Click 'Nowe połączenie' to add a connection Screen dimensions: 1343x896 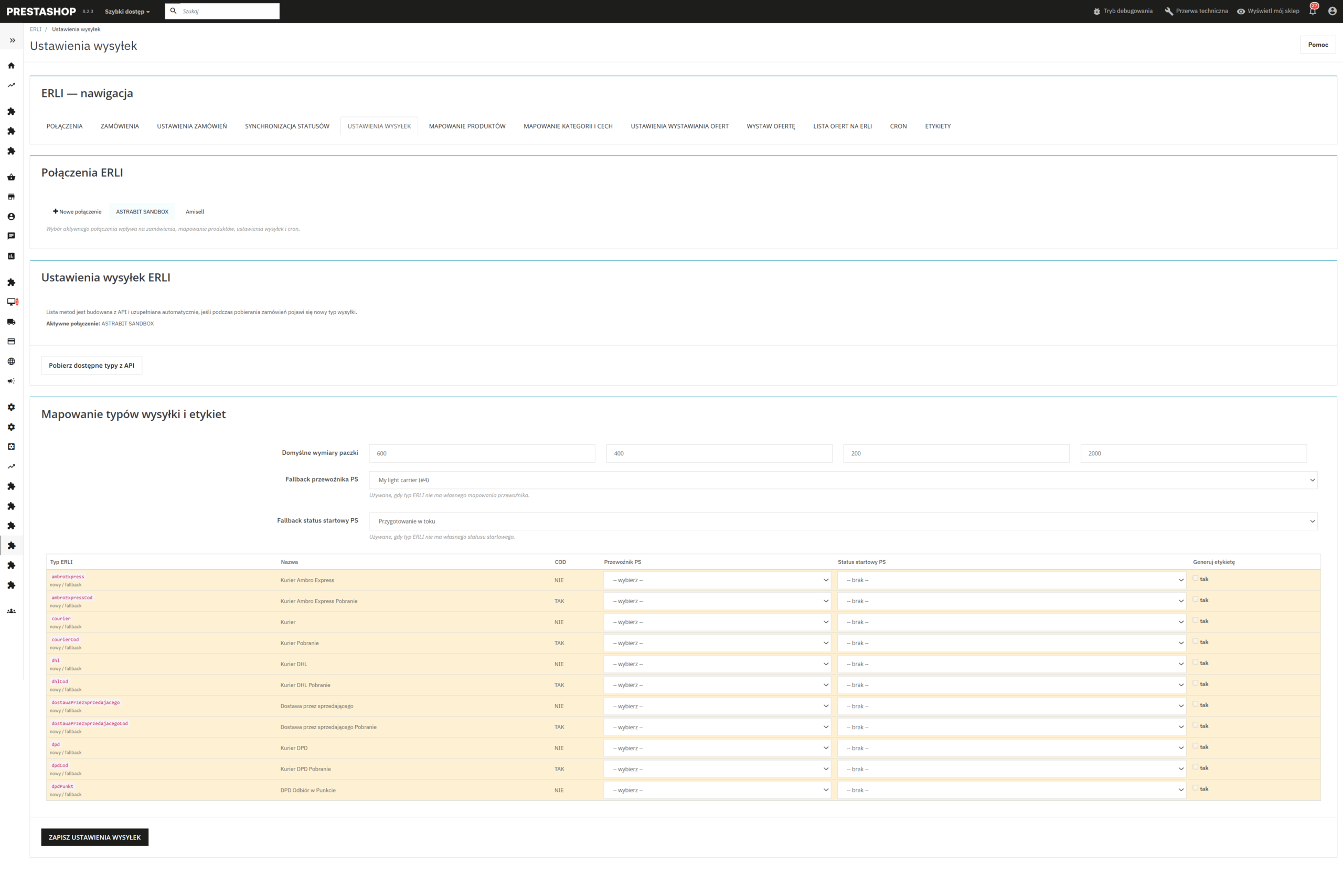tap(77, 211)
